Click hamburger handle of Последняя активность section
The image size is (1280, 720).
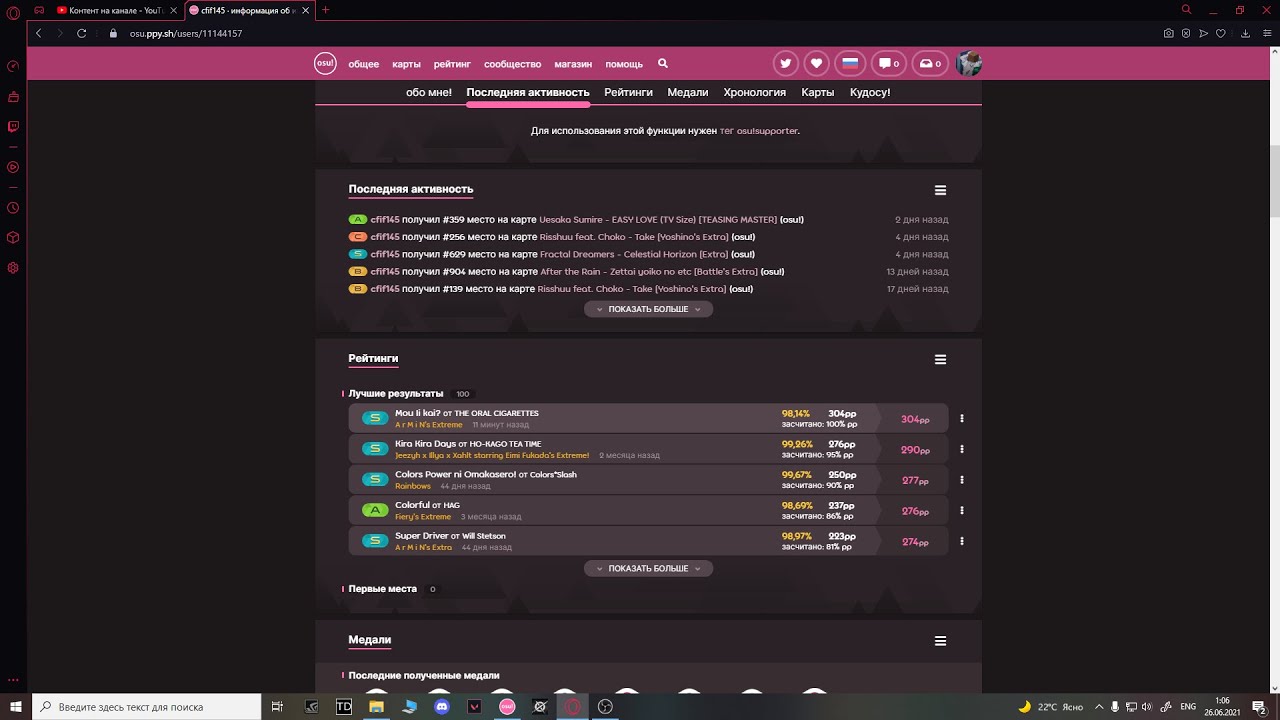click(x=940, y=190)
